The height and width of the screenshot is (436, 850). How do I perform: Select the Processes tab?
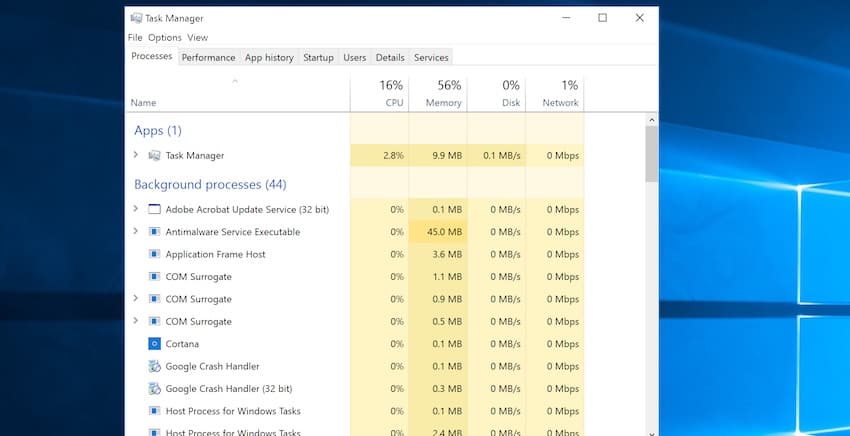152,56
